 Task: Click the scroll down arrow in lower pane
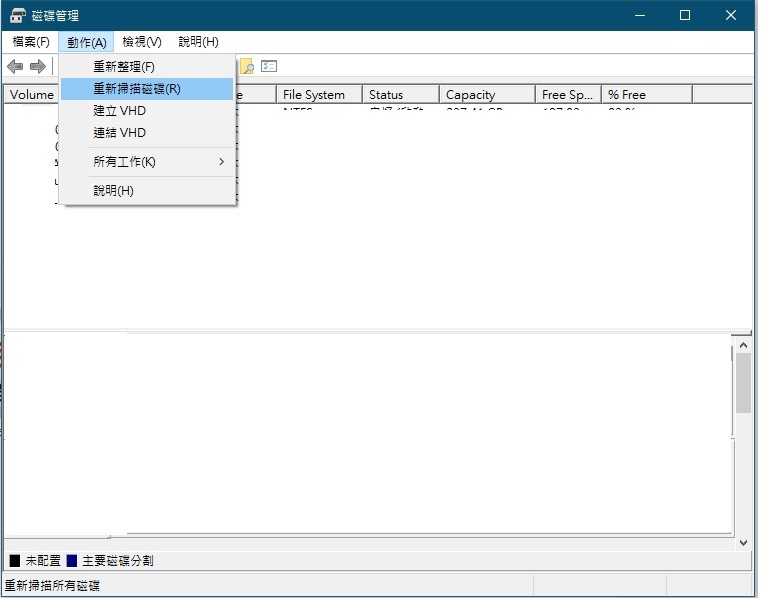click(743, 542)
